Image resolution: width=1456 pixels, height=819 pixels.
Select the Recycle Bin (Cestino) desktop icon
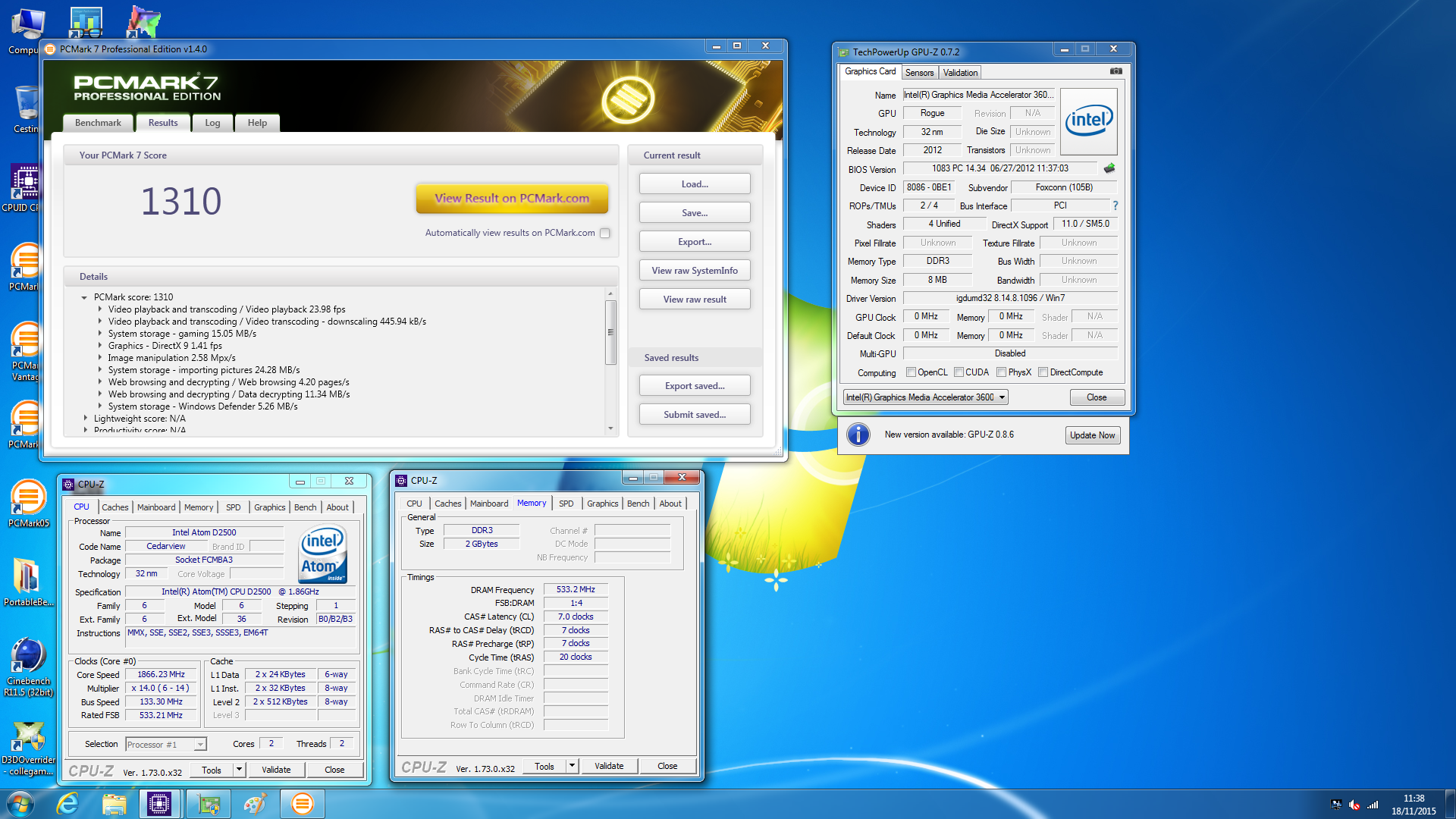tap(26, 110)
